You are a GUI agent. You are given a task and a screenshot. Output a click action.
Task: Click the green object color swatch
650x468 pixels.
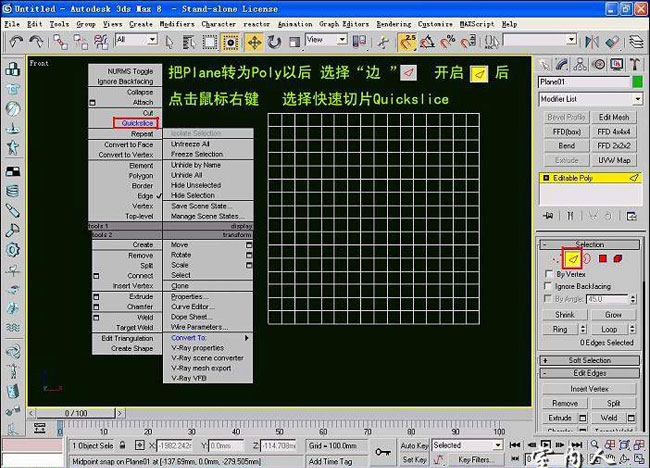point(638,82)
